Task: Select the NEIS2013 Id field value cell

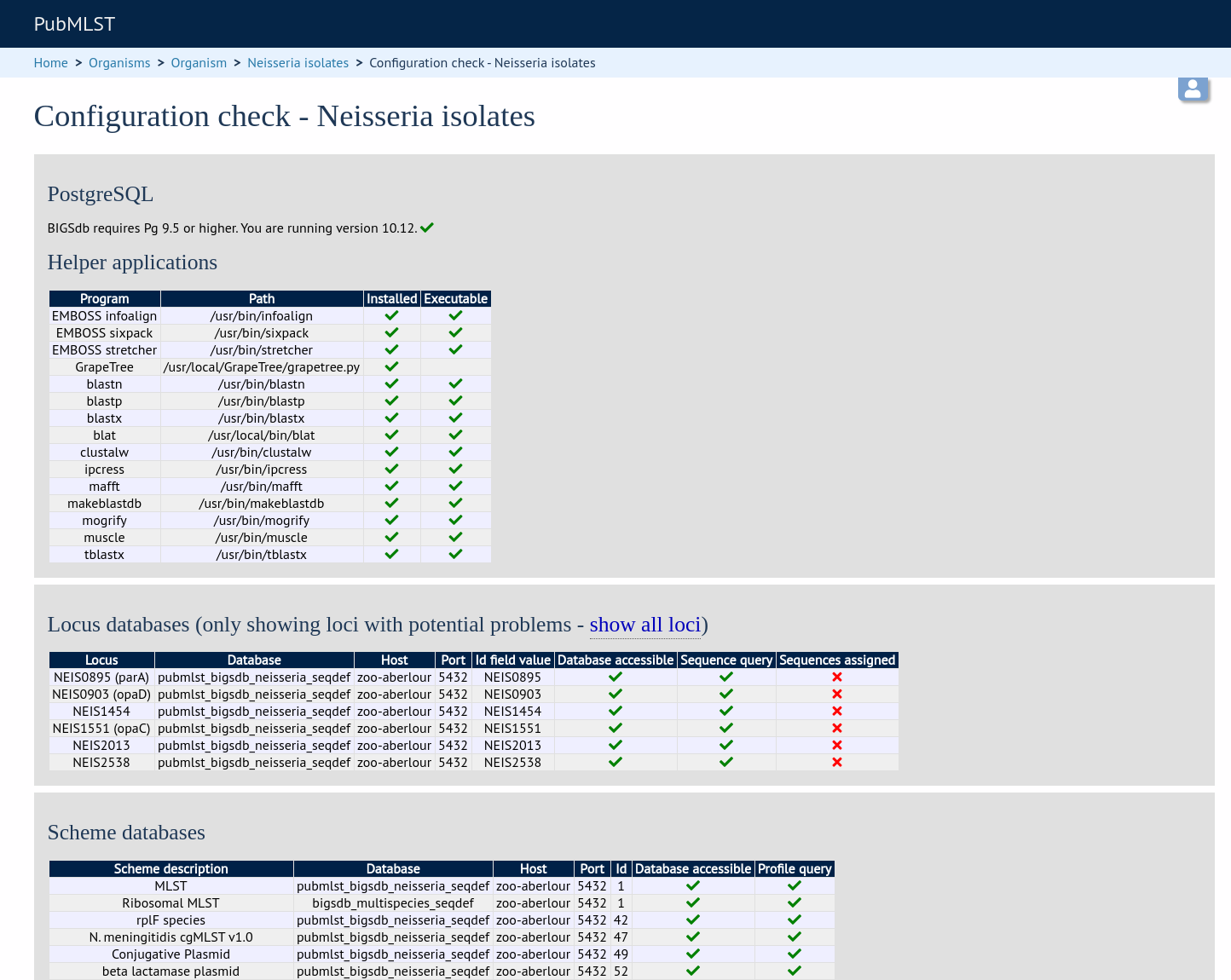Action: point(513,745)
